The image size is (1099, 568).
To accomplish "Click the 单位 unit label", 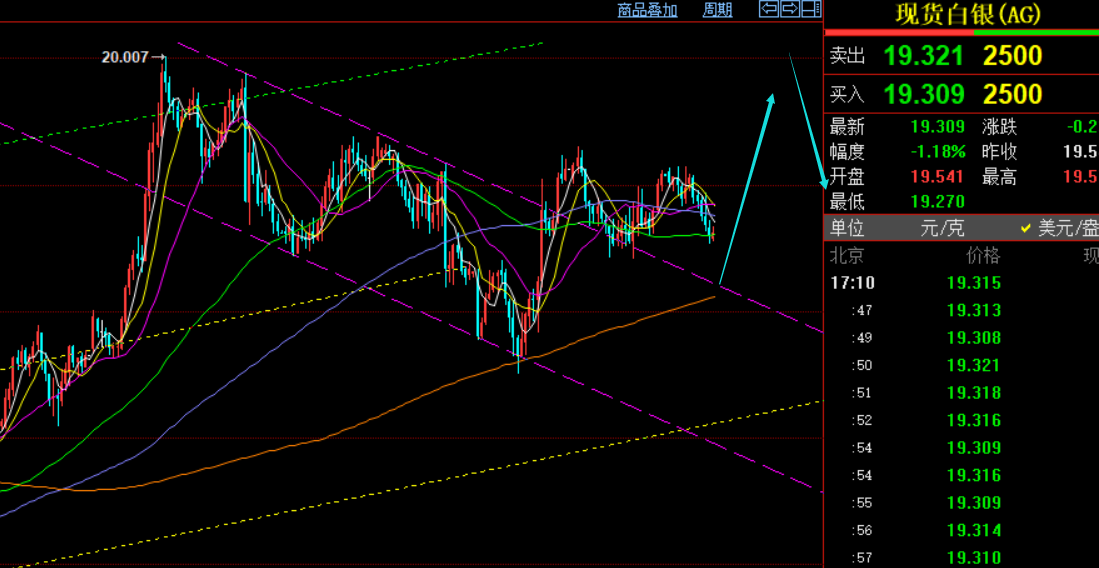I will click(x=847, y=229).
